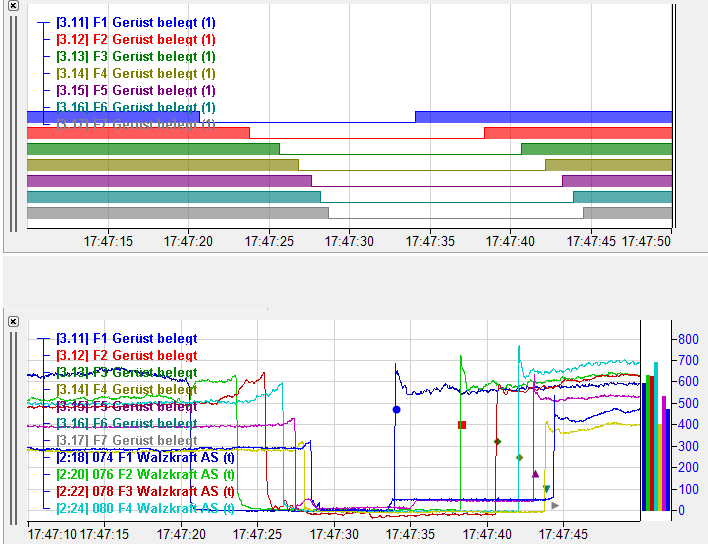The image size is (708, 544).
Task: Click the 800 value on the Y axis
Action: (687, 339)
